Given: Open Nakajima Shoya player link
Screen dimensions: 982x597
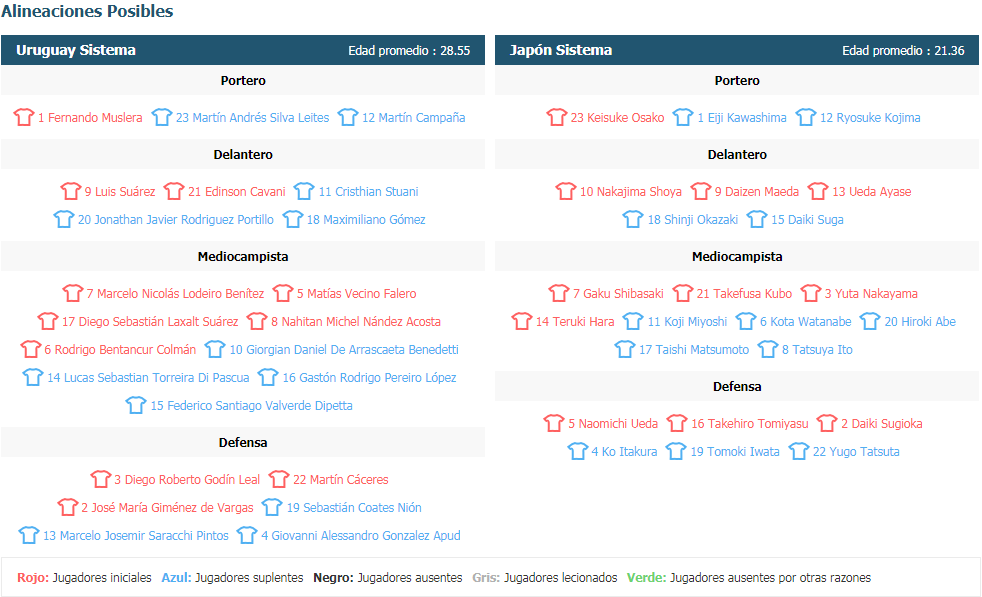Looking at the screenshot, I should pyautogui.click(x=631, y=192).
